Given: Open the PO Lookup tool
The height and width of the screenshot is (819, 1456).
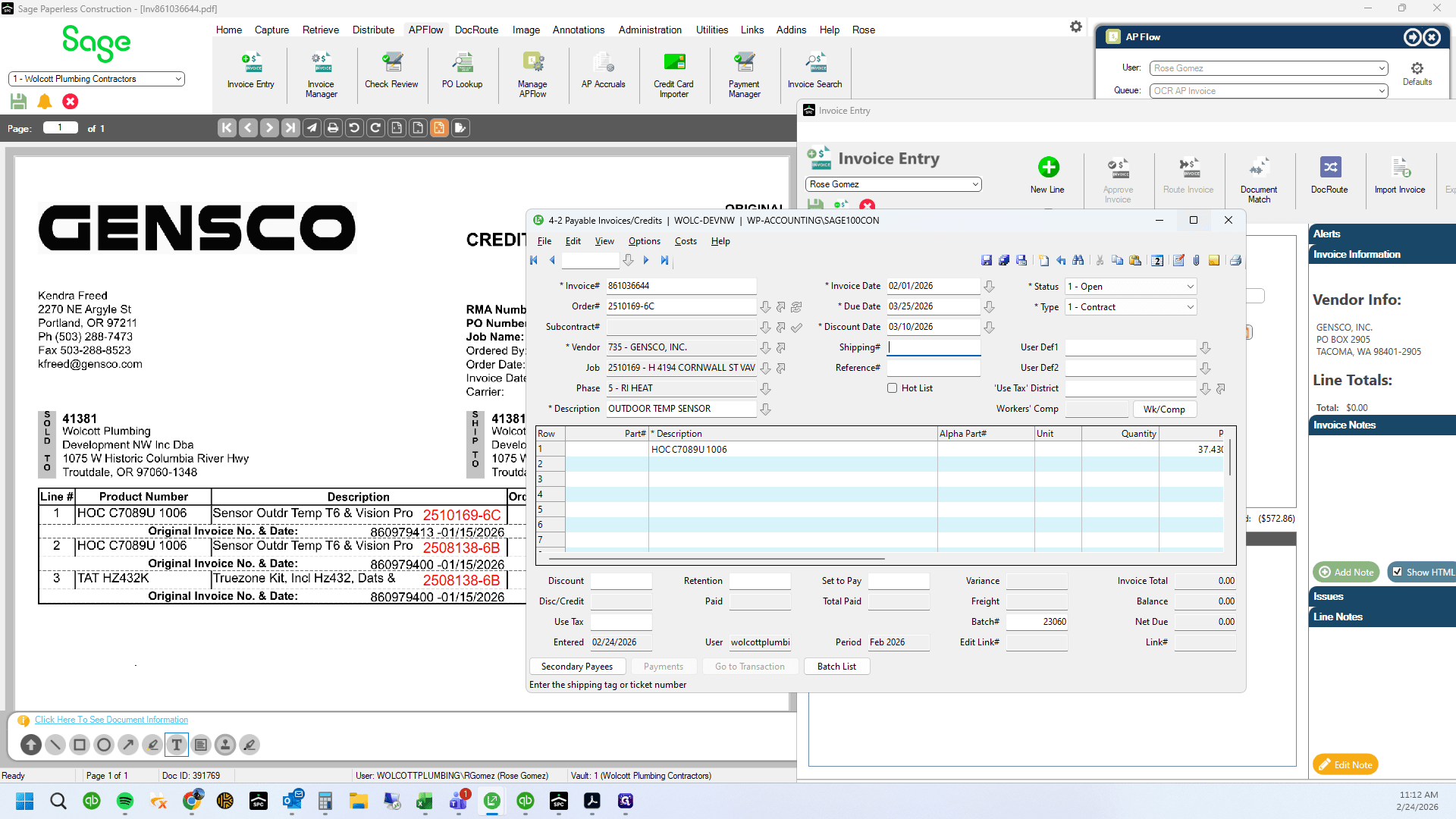Looking at the screenshot, I should coord(462,71).
